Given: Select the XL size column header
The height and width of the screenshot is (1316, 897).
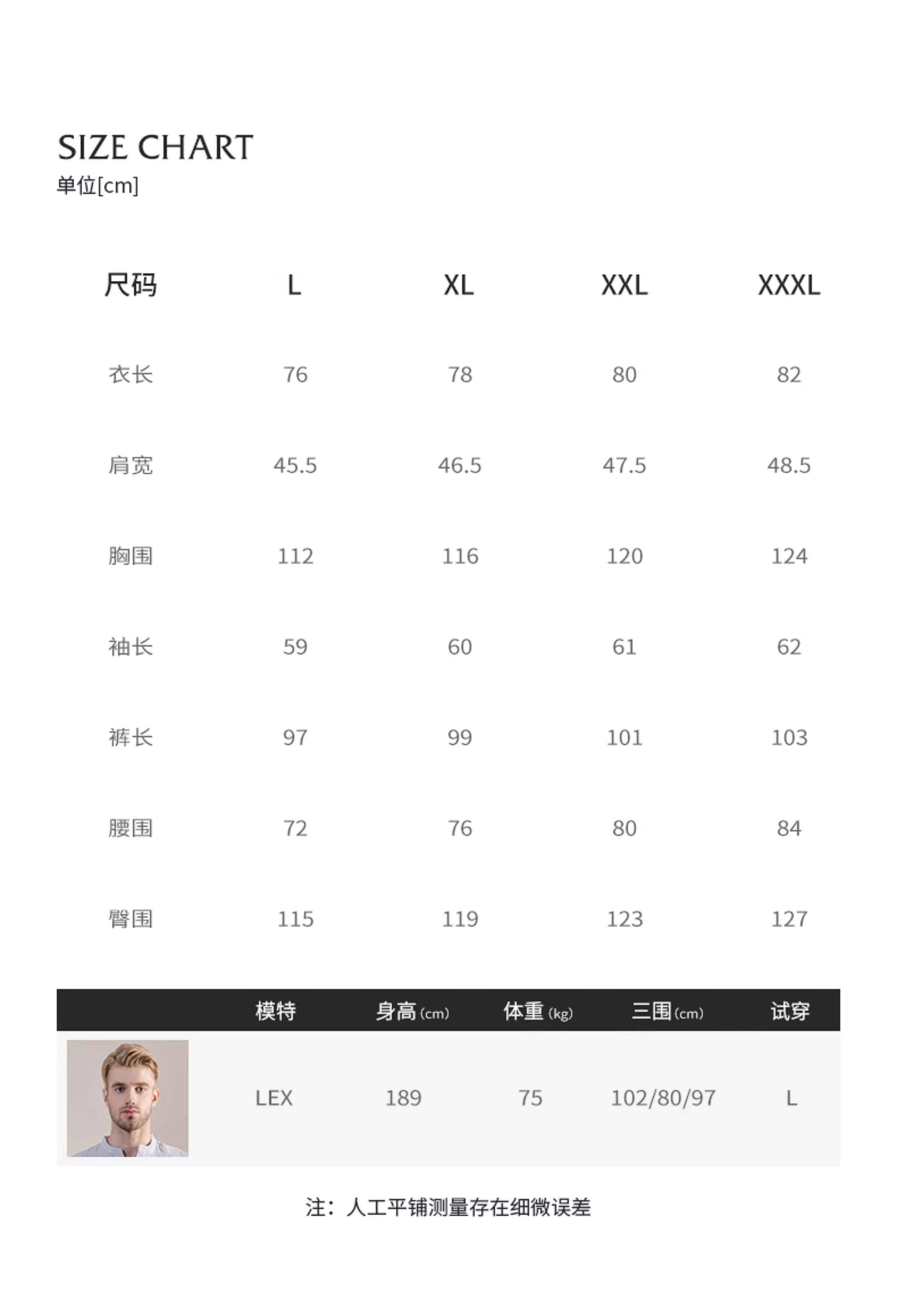Looking at the screenshot, I should click(458, 285).
